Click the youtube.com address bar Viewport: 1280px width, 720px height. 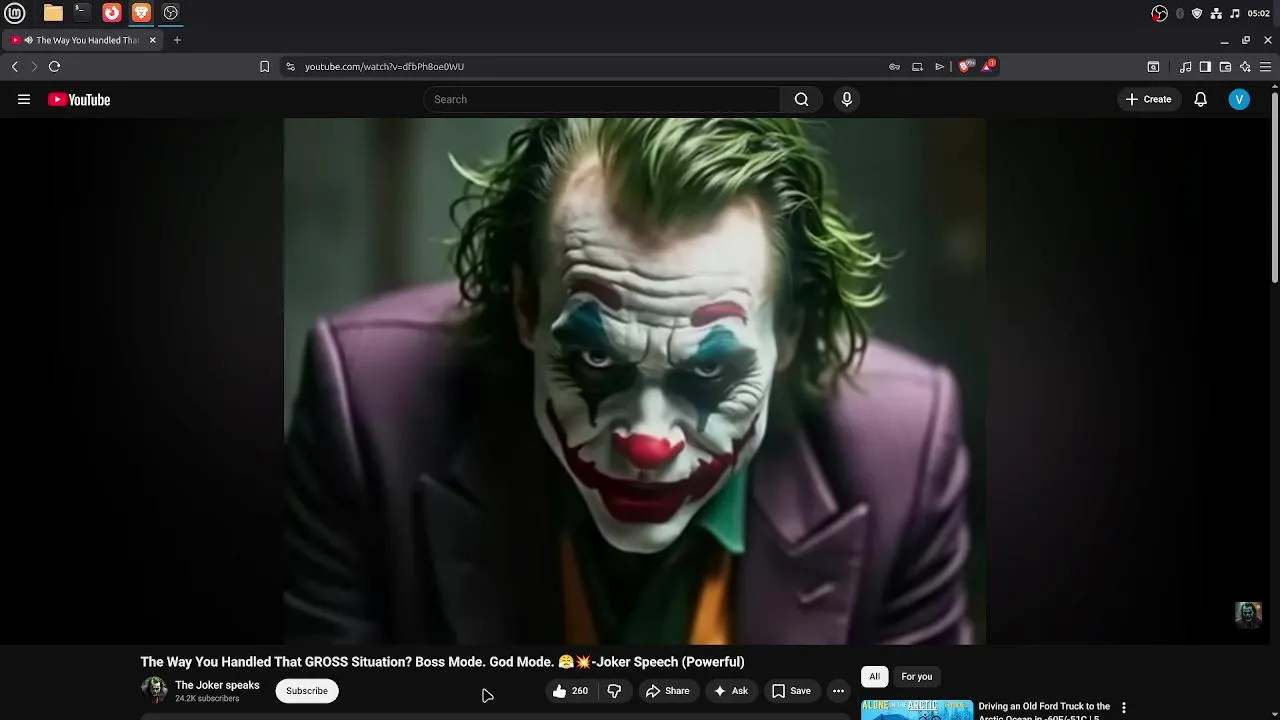pos(590,67)
